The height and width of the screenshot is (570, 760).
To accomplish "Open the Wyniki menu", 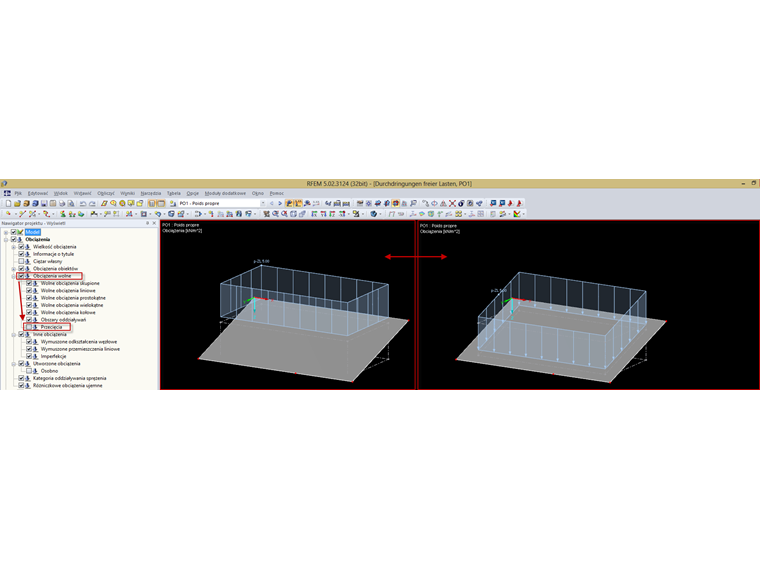I will pos(127,193).
